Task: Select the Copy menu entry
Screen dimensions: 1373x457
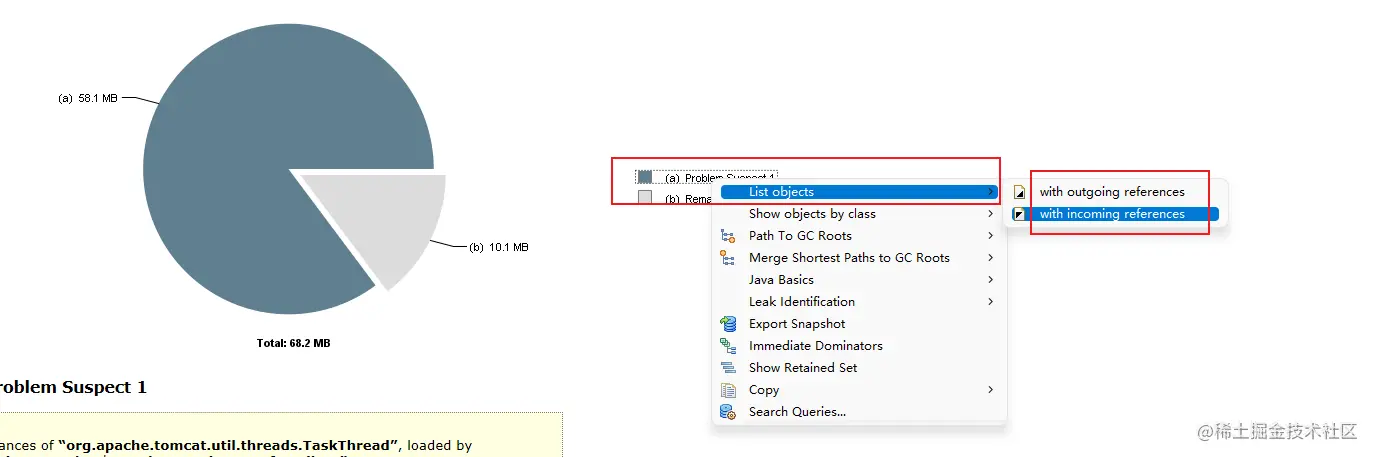Action: (859, 390)
